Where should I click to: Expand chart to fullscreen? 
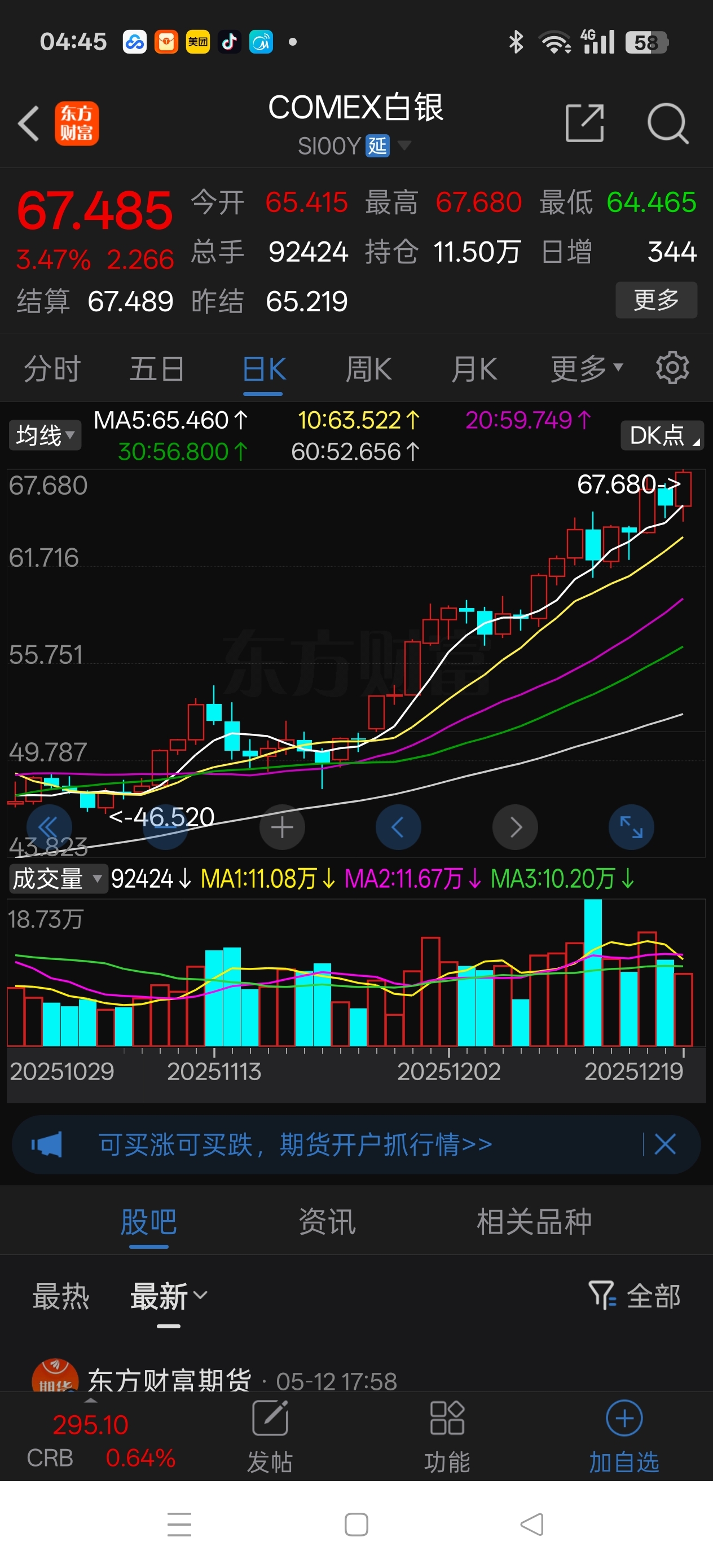coord(631,827)
